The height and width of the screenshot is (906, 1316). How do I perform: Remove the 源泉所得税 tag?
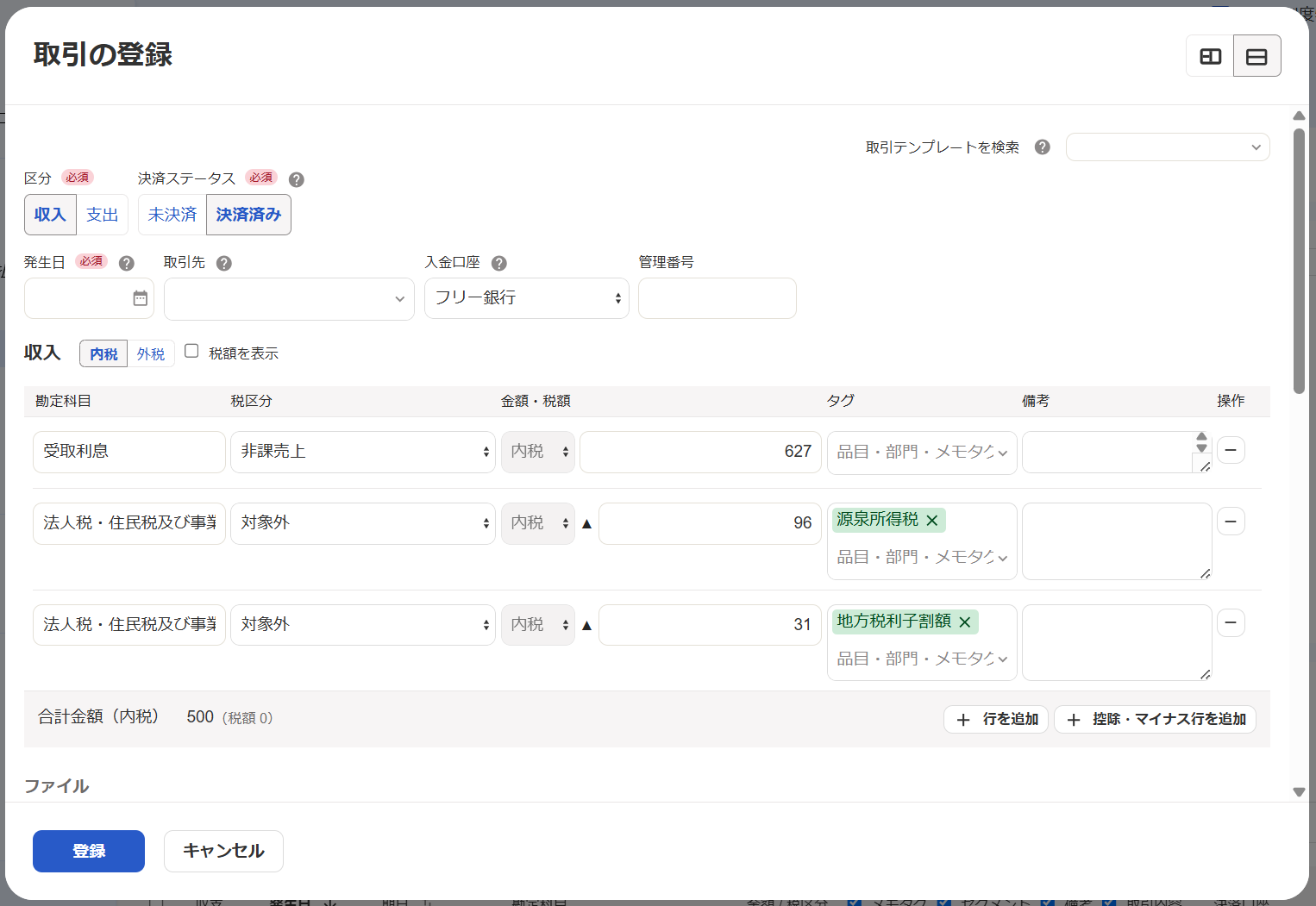click(932, 520)
